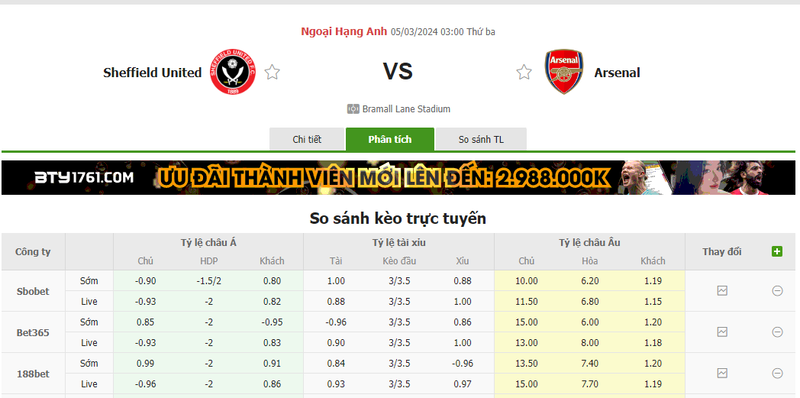Click 188bet early Asian home value 0.99
Screen dimensions: 800x398
point(146,363)
